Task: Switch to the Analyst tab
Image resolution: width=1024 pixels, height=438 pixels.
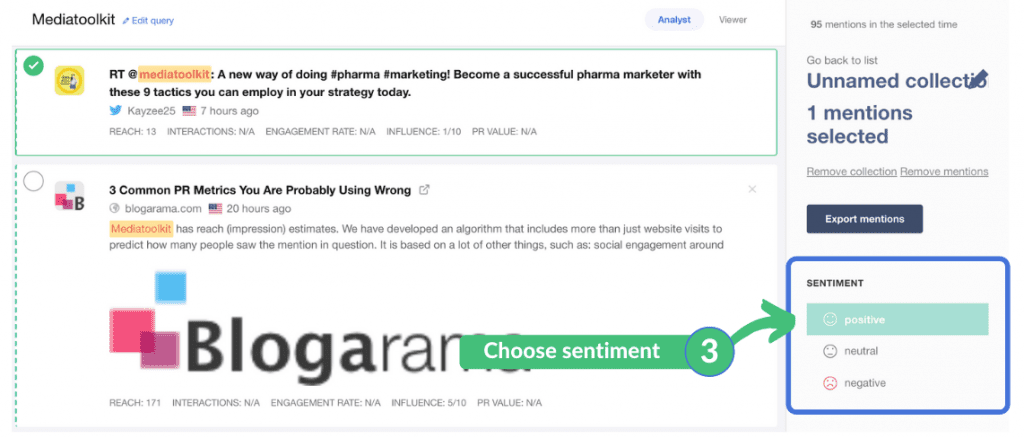Action: (674, 20)
